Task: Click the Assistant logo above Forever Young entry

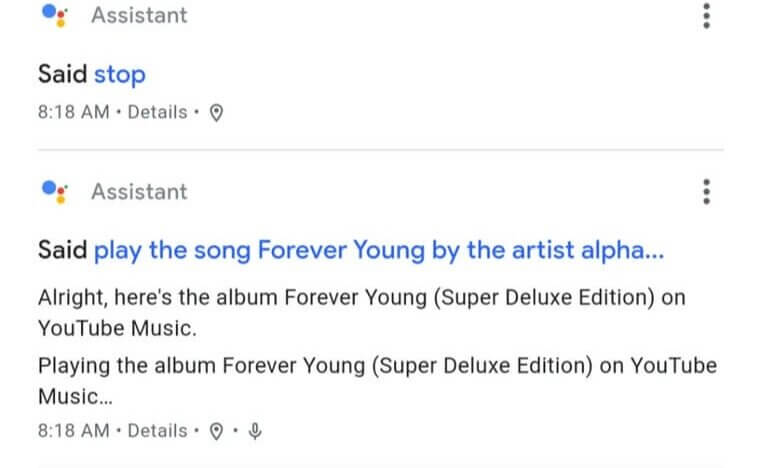Action: pos(55,191)
